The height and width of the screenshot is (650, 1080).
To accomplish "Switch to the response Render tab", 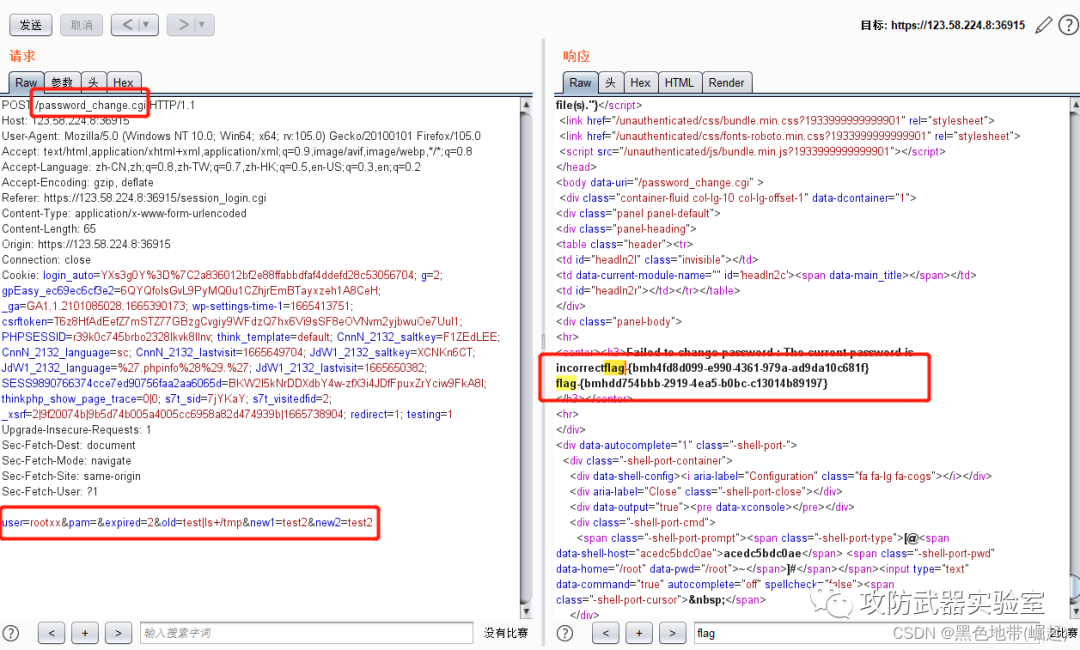I will [x=727, y=83].
